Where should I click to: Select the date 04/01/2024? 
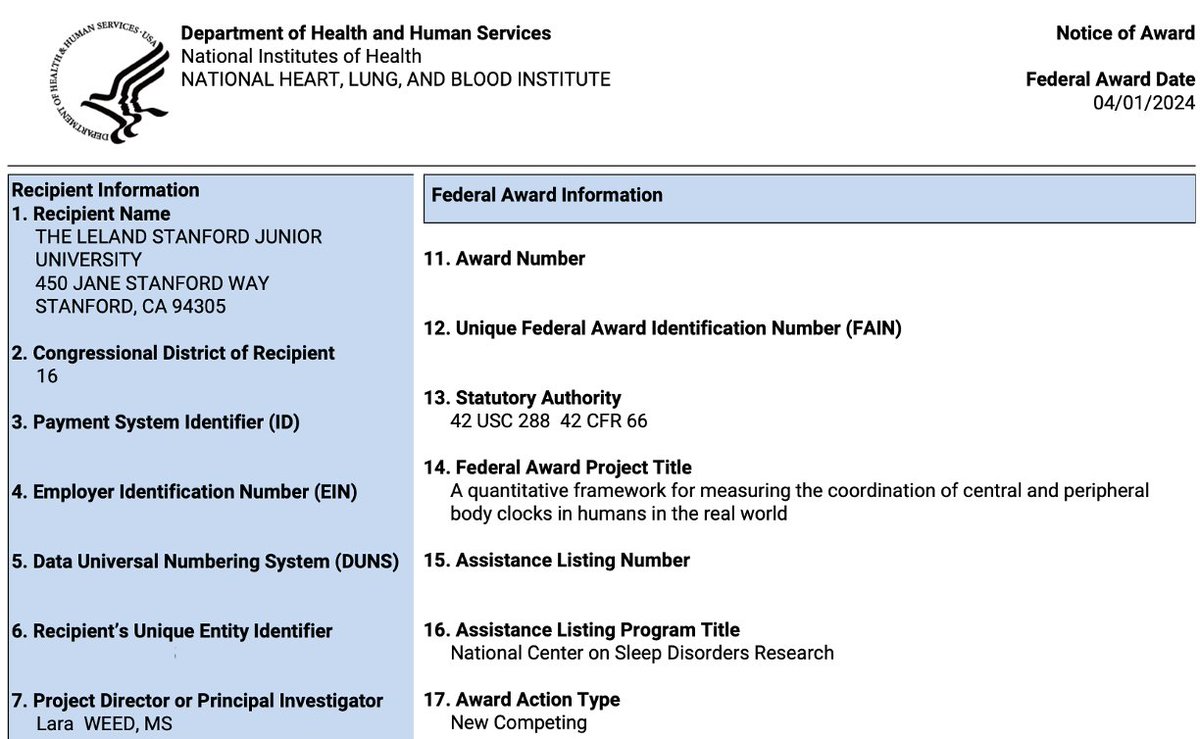(x=1144, y=103)
